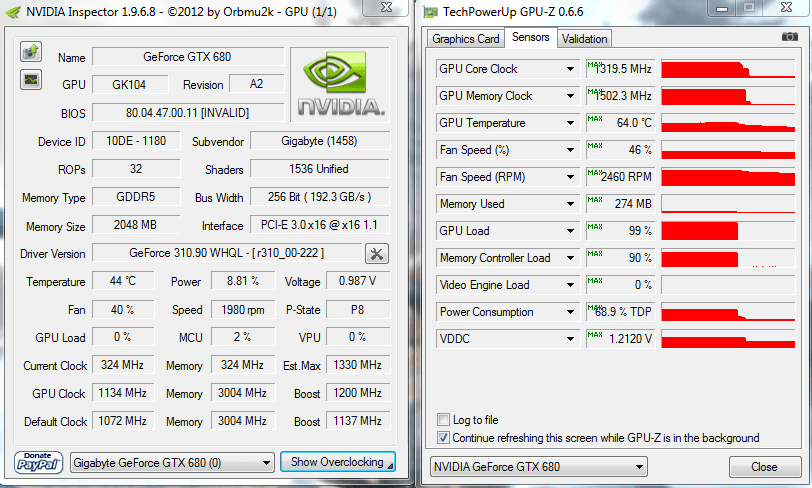Click the GPU Core Clock graph
812x488 pixels.
(x=728, y=69)
